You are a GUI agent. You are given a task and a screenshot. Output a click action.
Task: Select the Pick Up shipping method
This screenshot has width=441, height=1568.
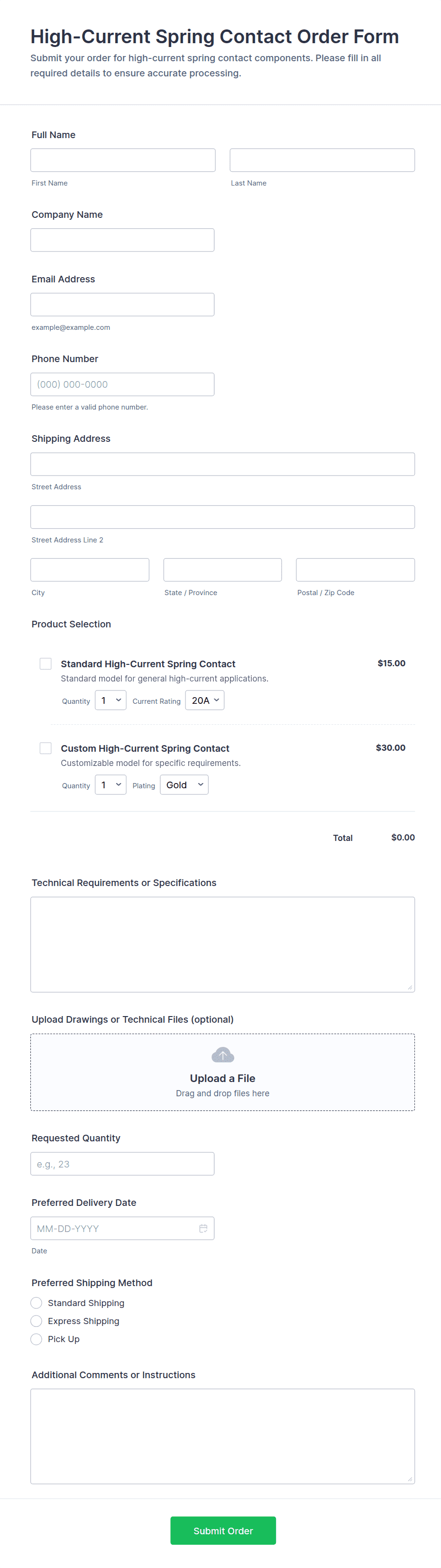pos(37,1339)
